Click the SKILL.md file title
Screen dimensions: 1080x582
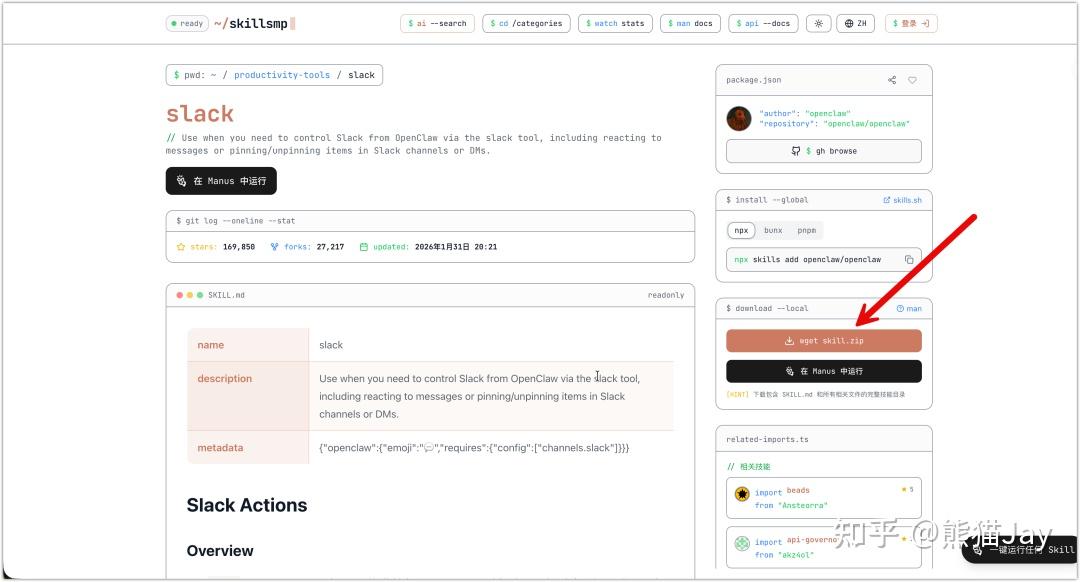(x=227, y=295)
